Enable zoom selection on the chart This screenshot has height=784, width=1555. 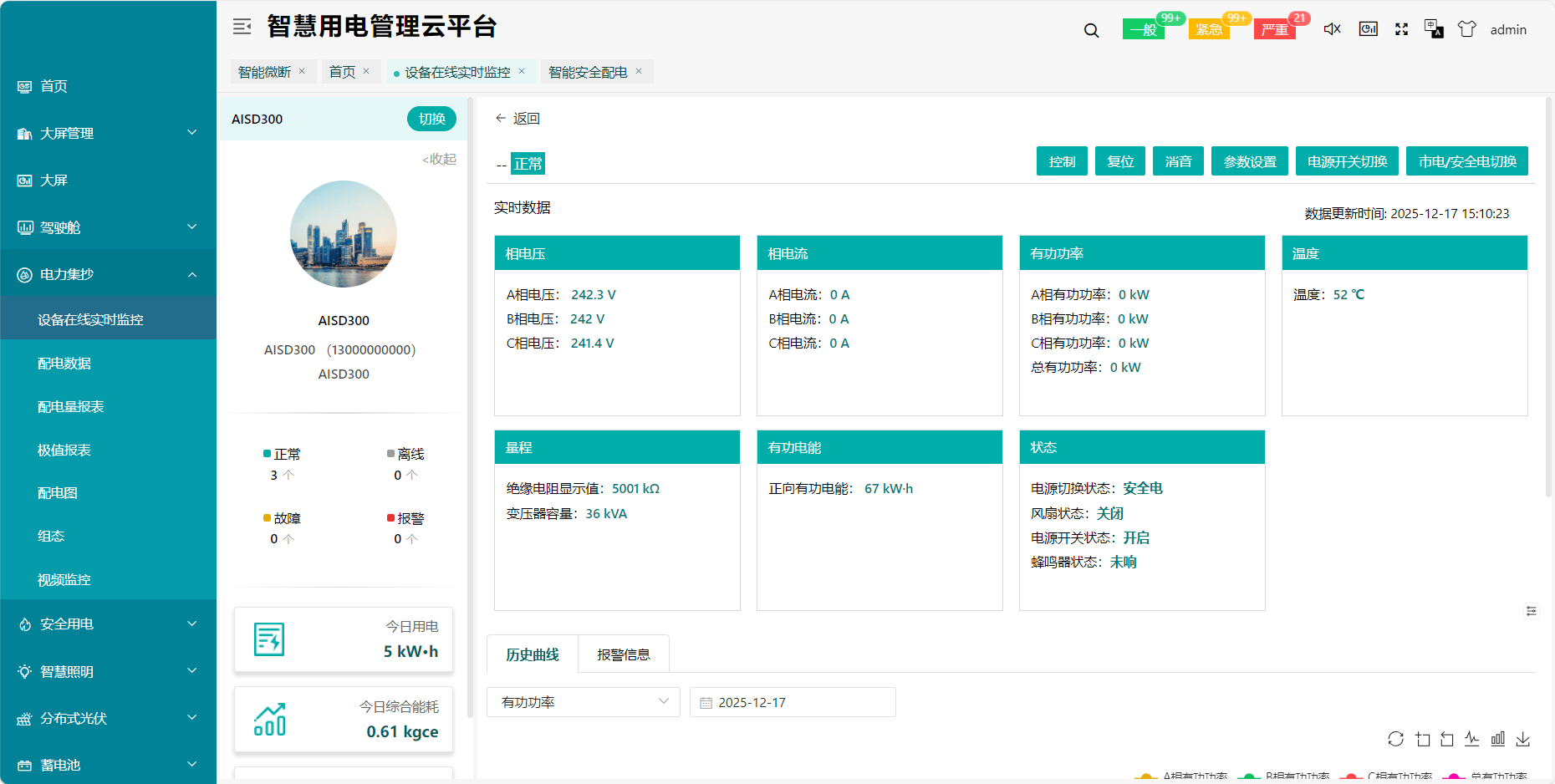pos(1422,739)
